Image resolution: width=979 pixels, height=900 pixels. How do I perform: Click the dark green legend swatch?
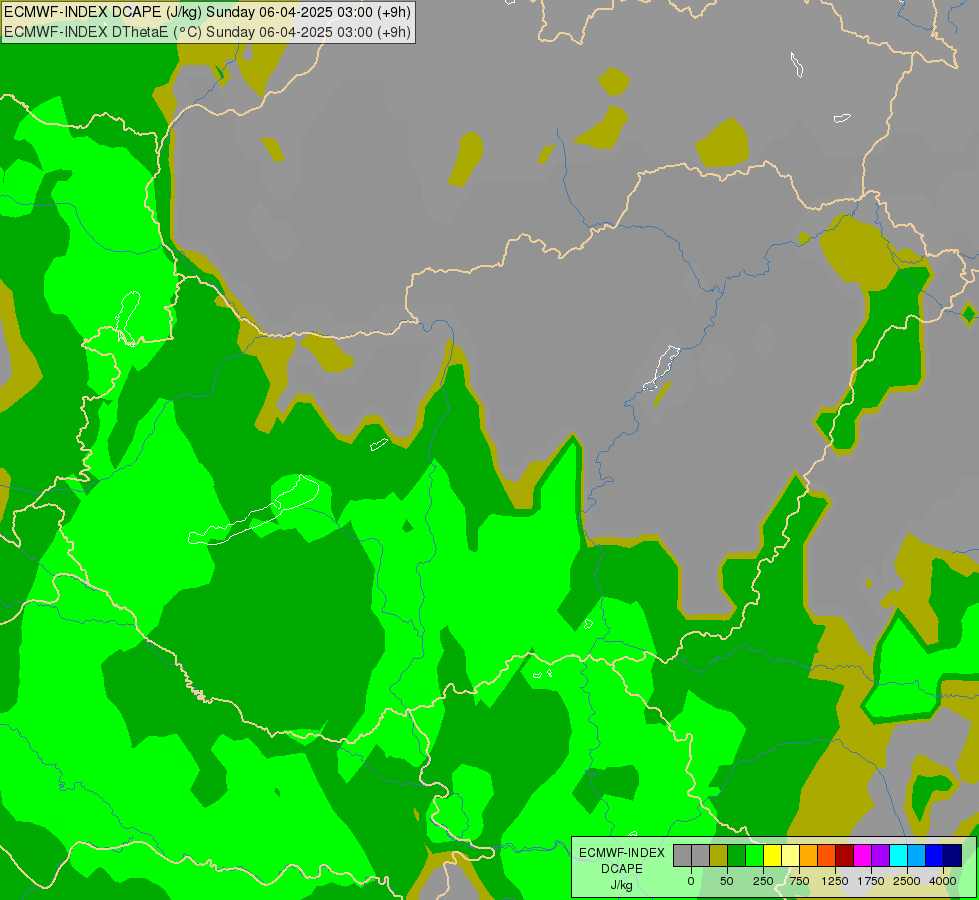[737, 856]
